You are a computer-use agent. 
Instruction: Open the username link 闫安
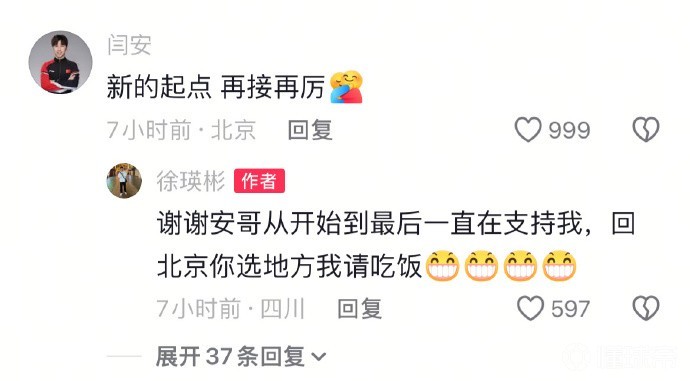129,45
